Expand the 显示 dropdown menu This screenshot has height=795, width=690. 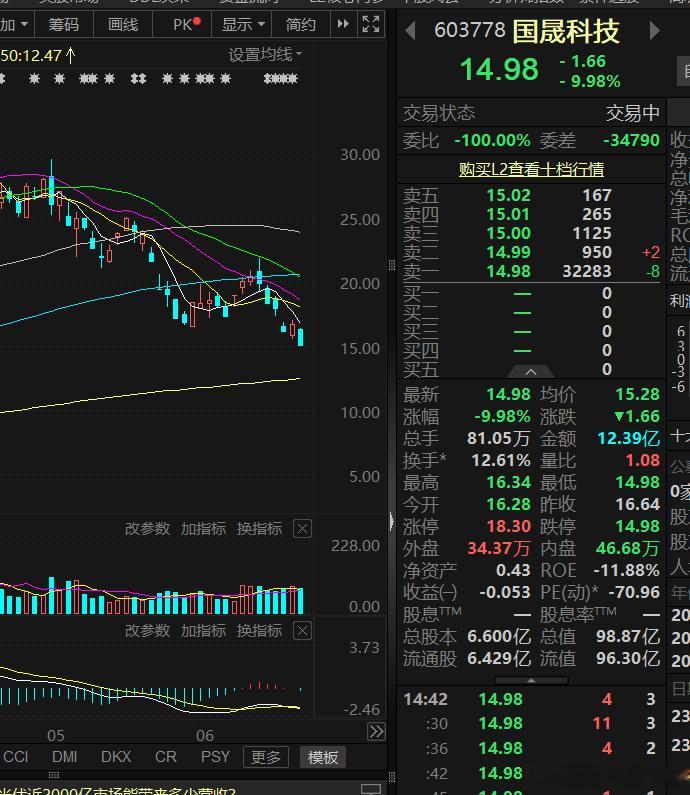click(x=243, y=24)
